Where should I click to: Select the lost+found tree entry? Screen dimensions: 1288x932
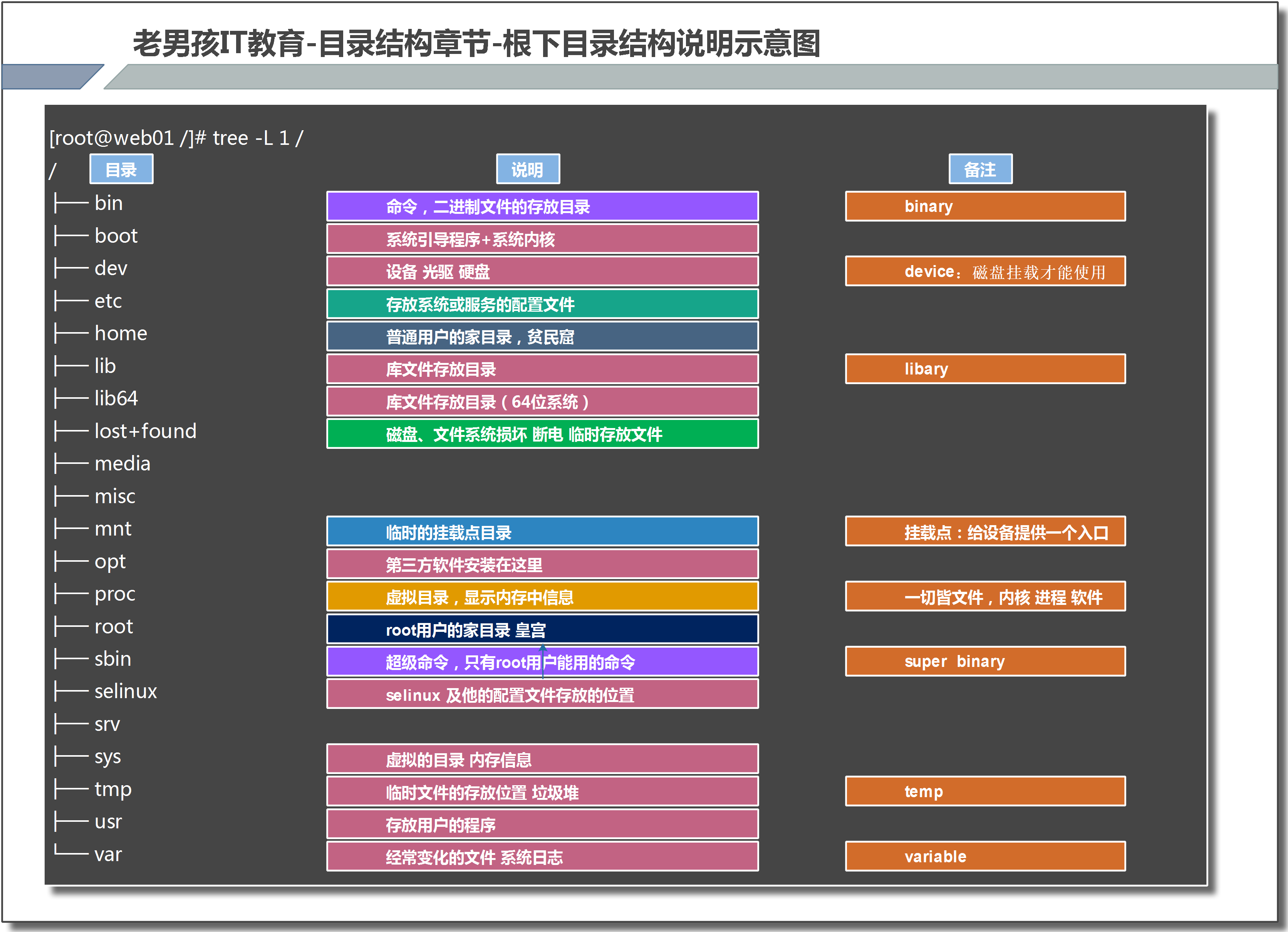coord(145,431)
